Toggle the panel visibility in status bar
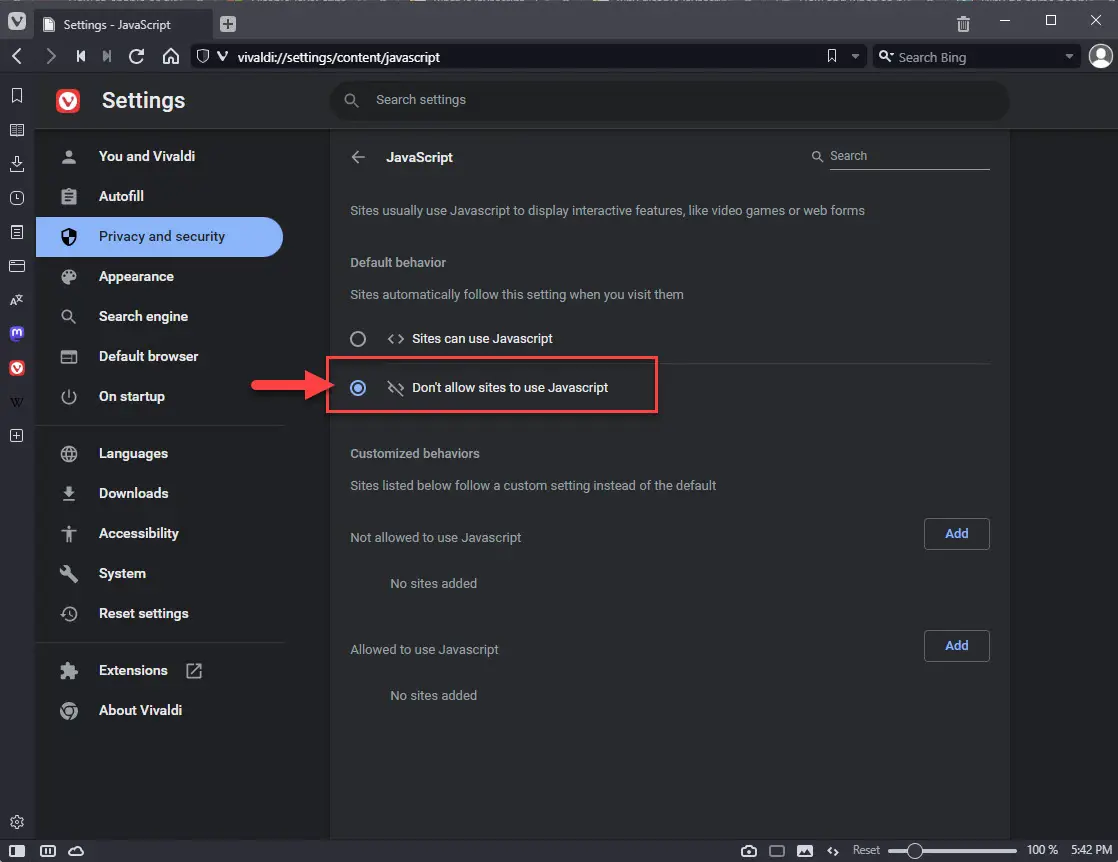Screen dimensions: 1118x862 pos(17,851)
